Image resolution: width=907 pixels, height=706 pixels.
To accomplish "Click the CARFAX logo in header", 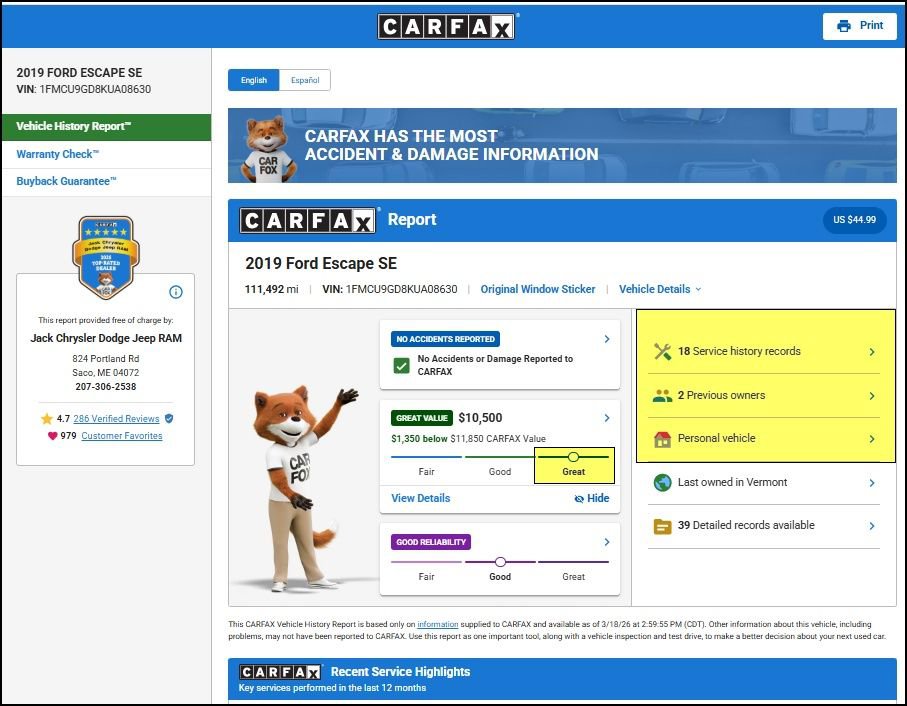I will coord(446,26).
